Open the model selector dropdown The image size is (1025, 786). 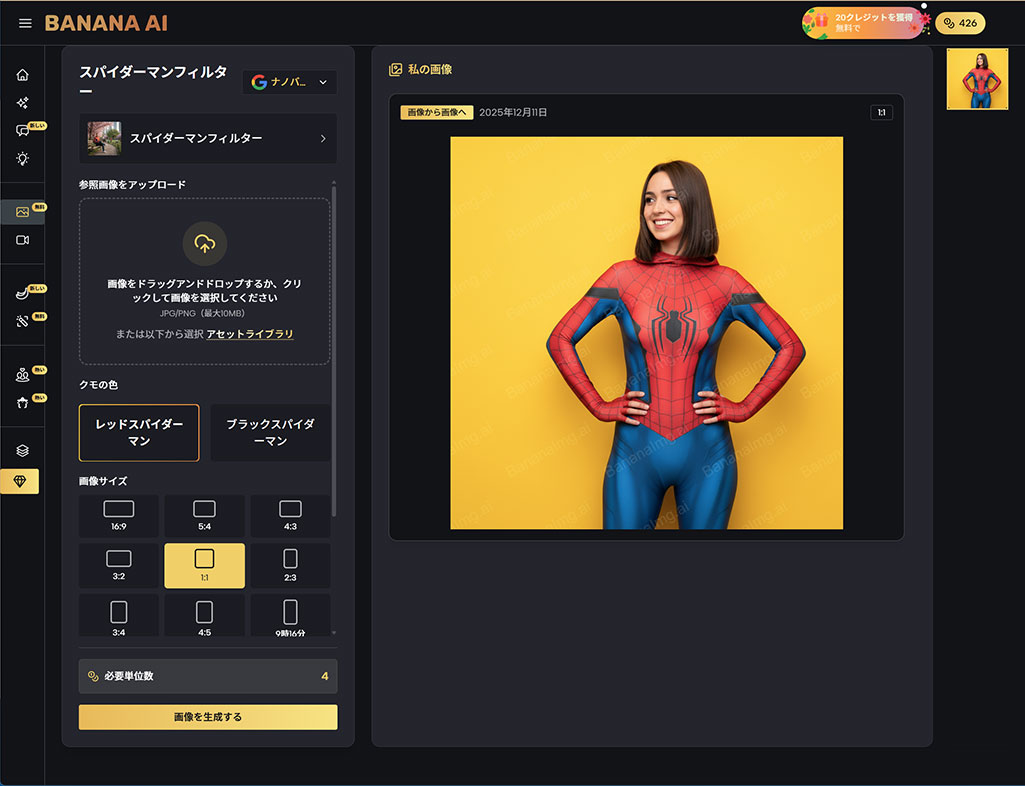(x=289, y=82)
